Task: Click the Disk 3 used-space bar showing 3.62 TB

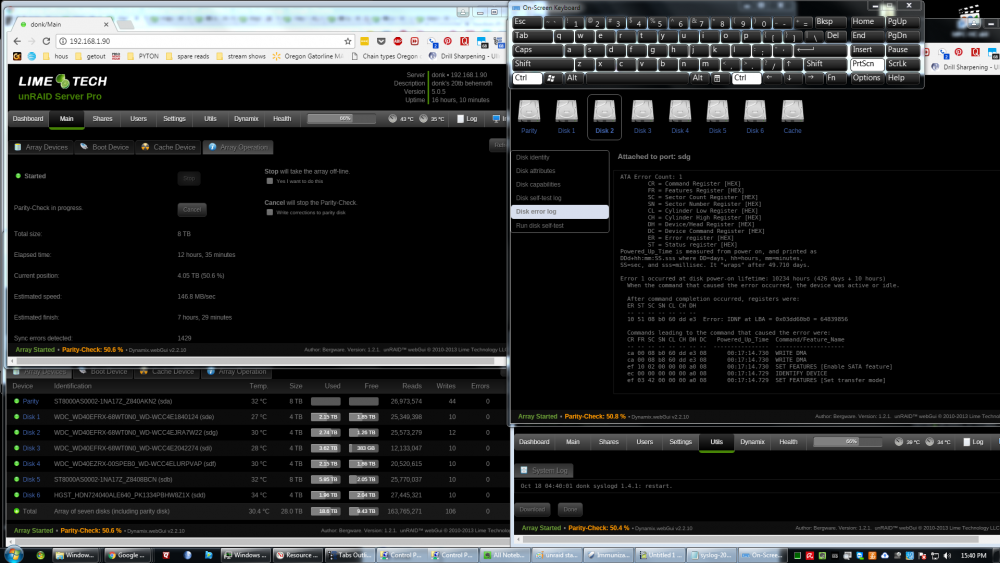Action: [x=325, y=448]
